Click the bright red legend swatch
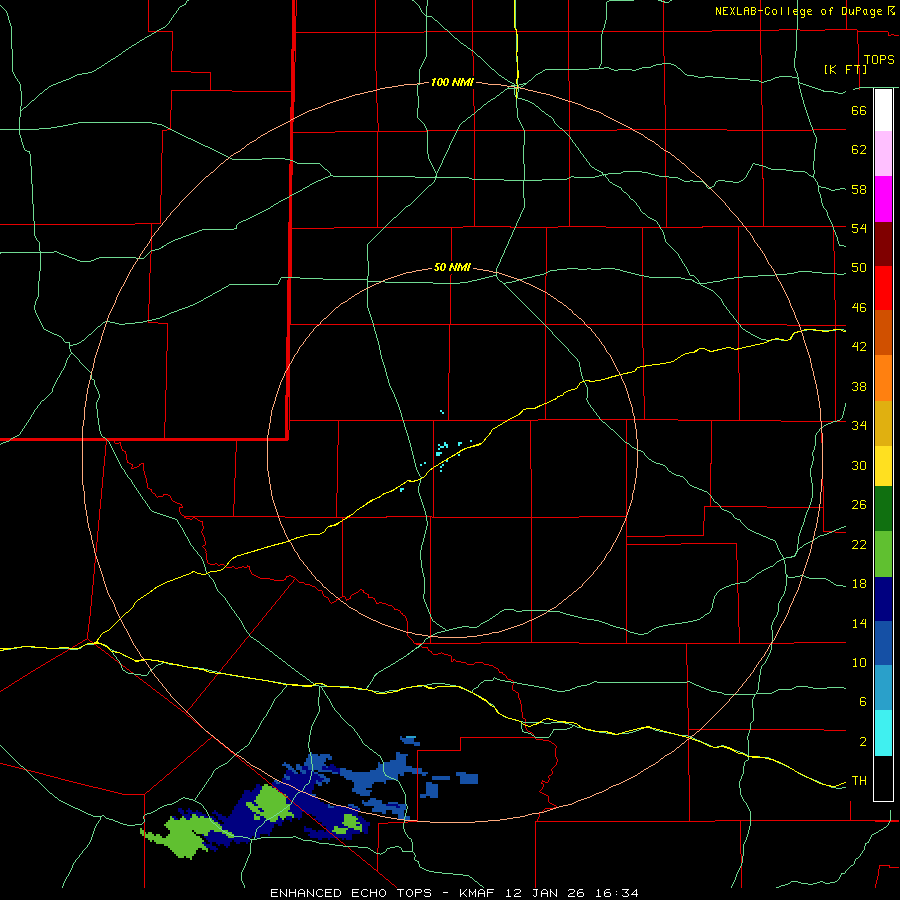900x900 pixels. 883,288
